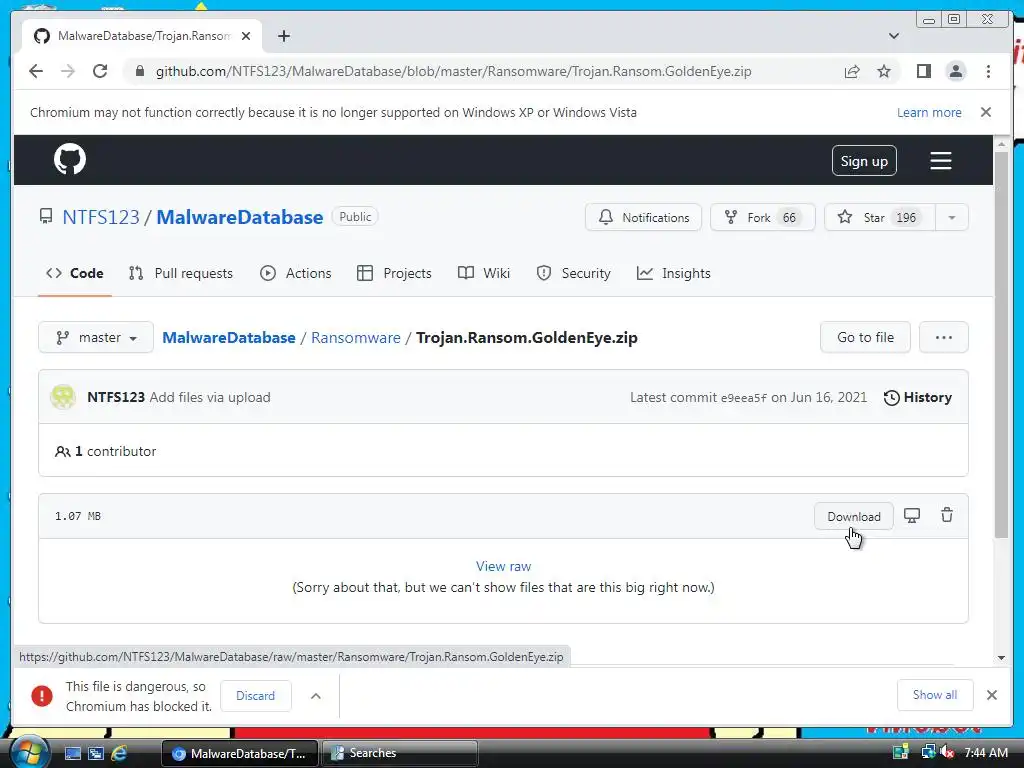Screen dimensions: 1024x768
Task: Click MalwareDatabase in the file breadcrumb
Action: [229, 338]
